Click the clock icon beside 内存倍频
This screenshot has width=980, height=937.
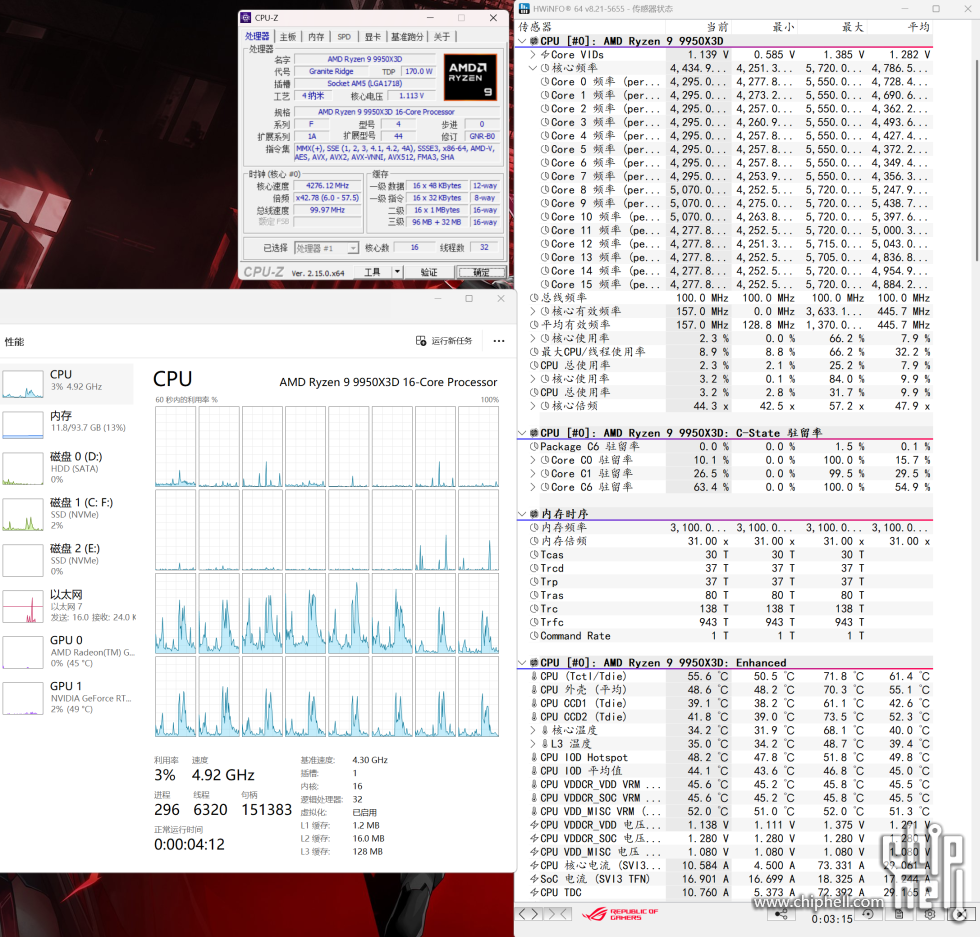click(534, 541)
